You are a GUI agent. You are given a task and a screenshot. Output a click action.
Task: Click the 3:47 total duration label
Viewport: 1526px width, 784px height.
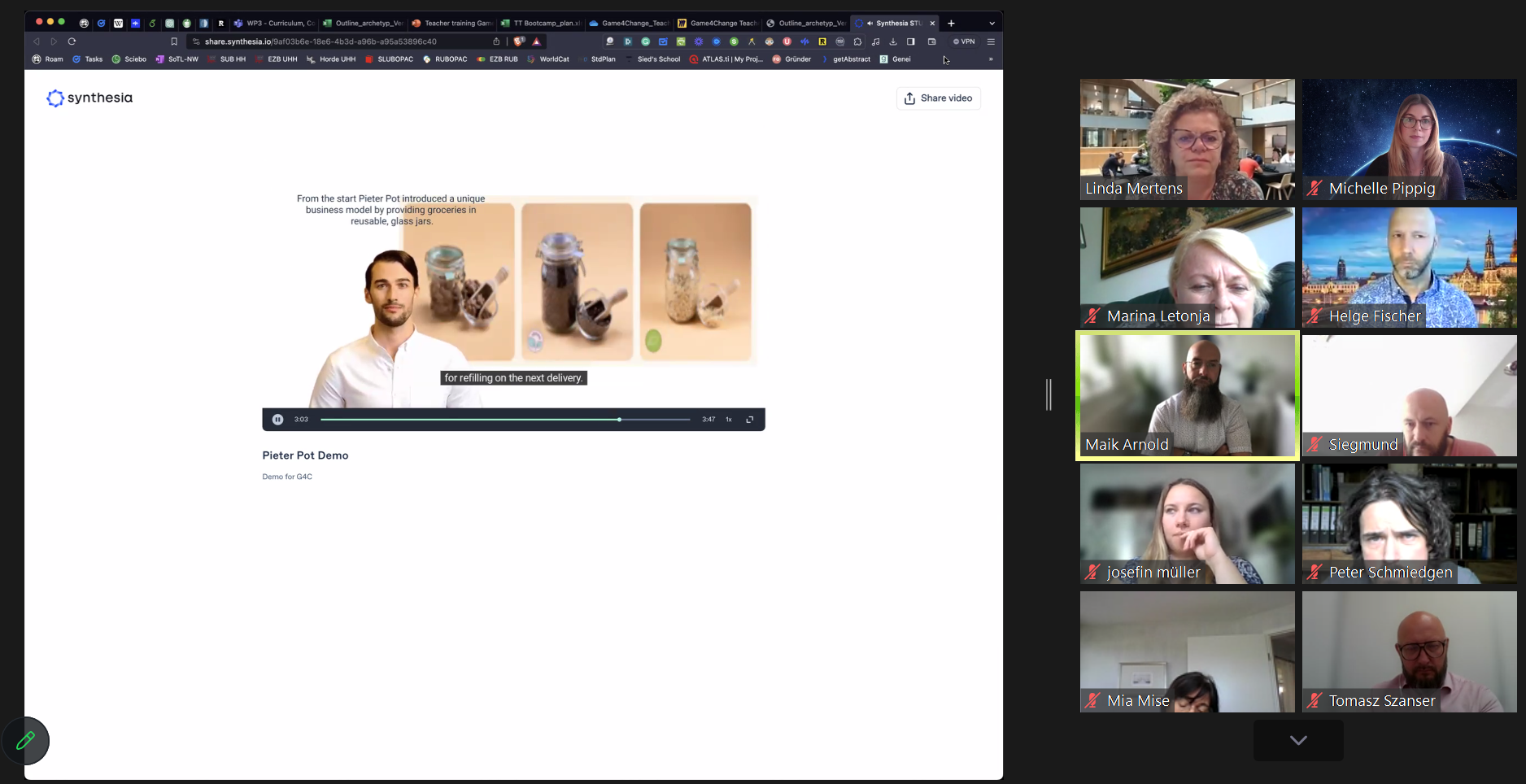click(x=708, y=420)
